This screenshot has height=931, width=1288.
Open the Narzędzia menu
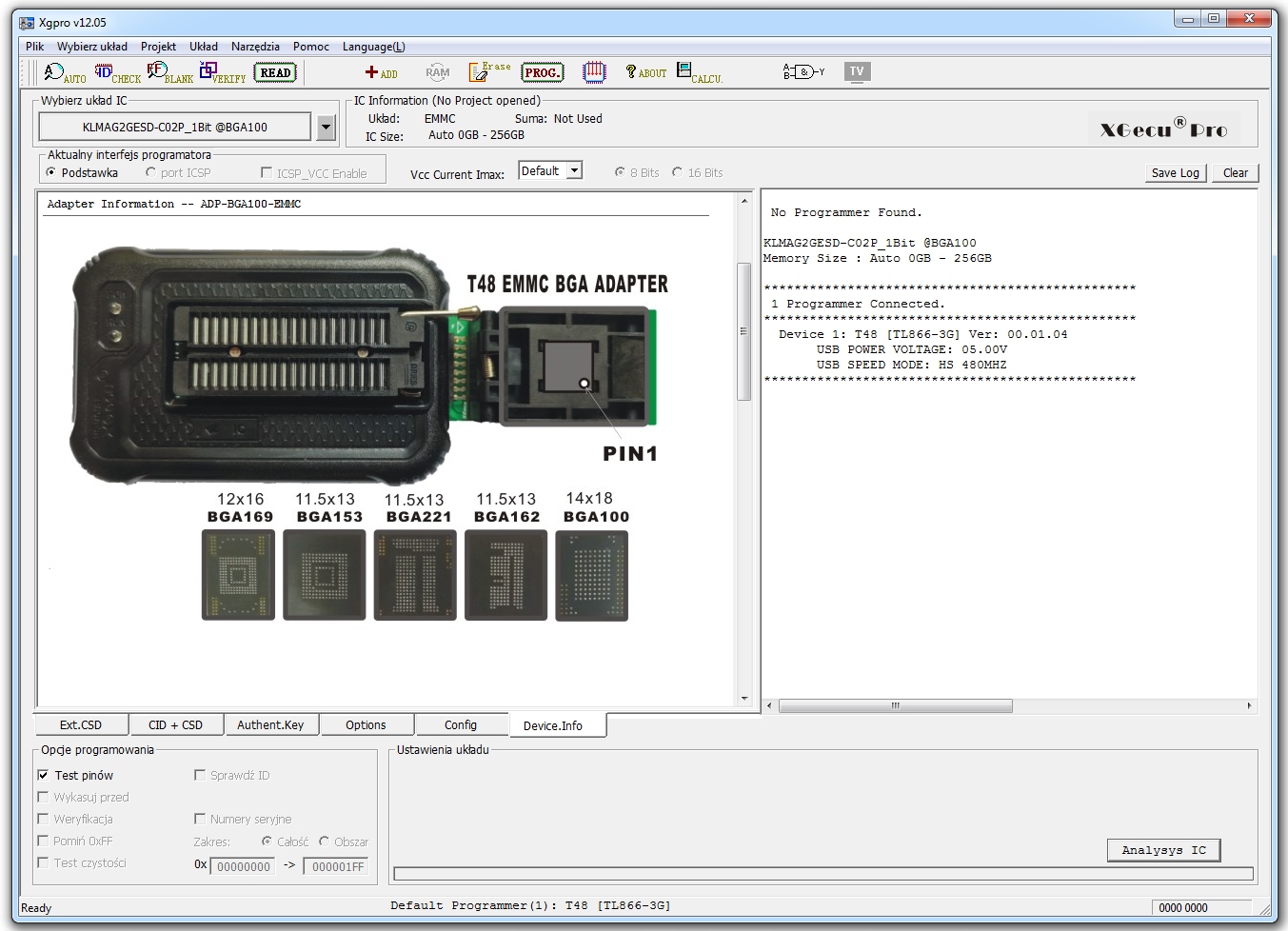point(255,47)
